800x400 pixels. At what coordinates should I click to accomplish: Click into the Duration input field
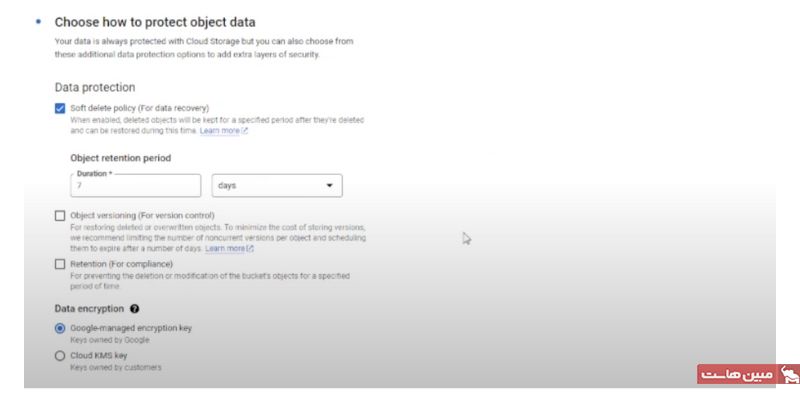pos(135,186)
